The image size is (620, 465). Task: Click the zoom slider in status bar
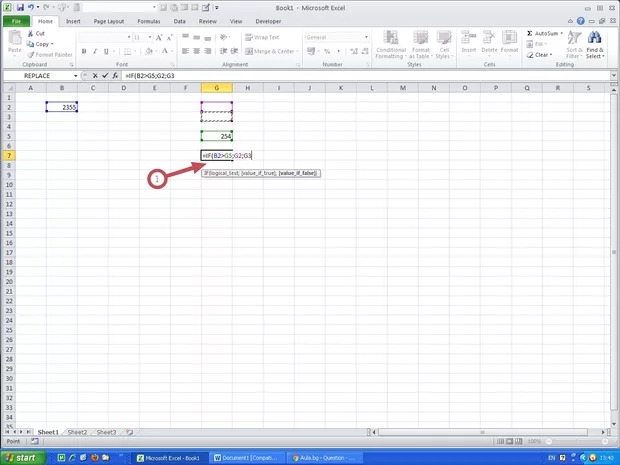click(x=577, y=441)
